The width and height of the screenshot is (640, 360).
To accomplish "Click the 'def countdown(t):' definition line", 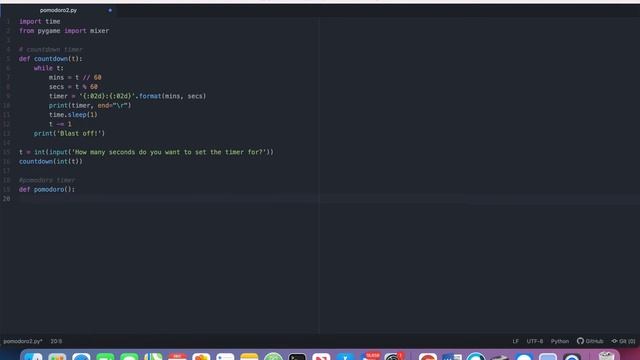I will (51, 59).
